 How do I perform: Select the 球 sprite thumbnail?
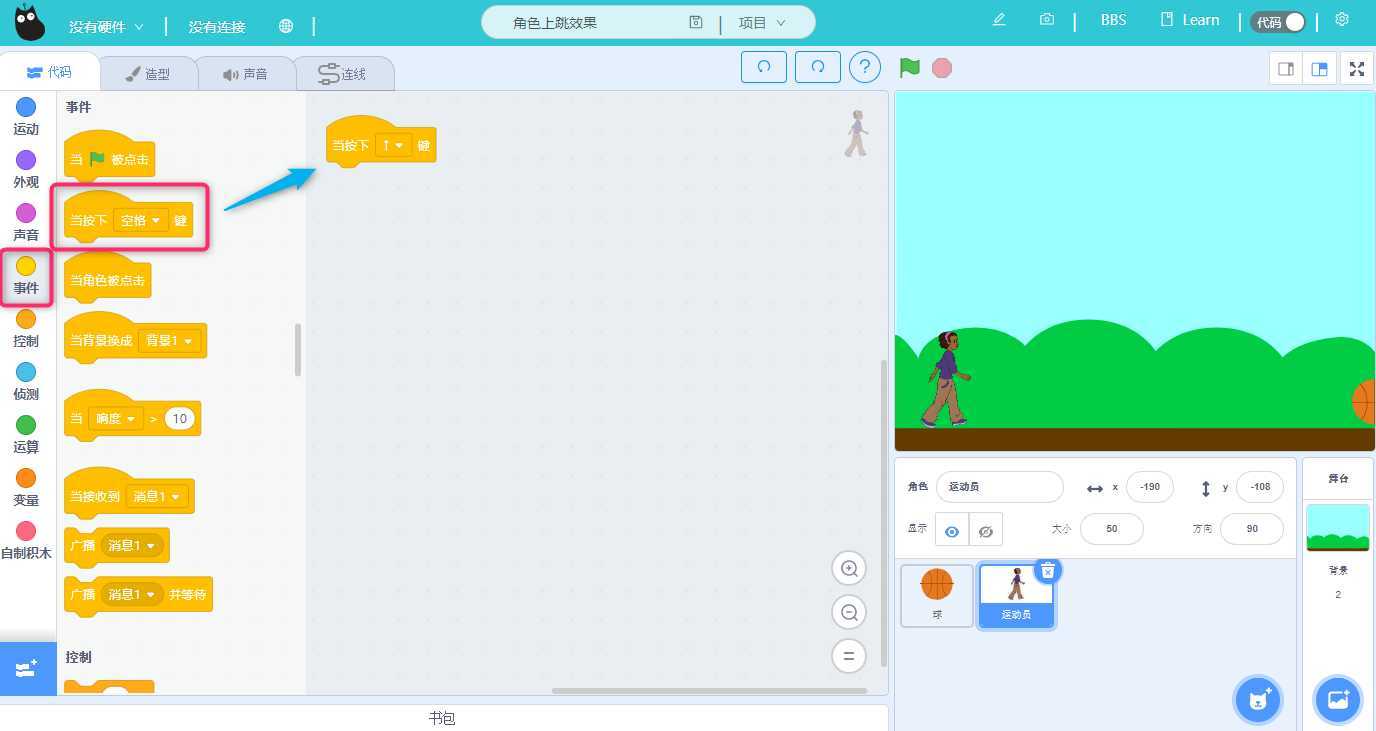click(x=937, y=596)
